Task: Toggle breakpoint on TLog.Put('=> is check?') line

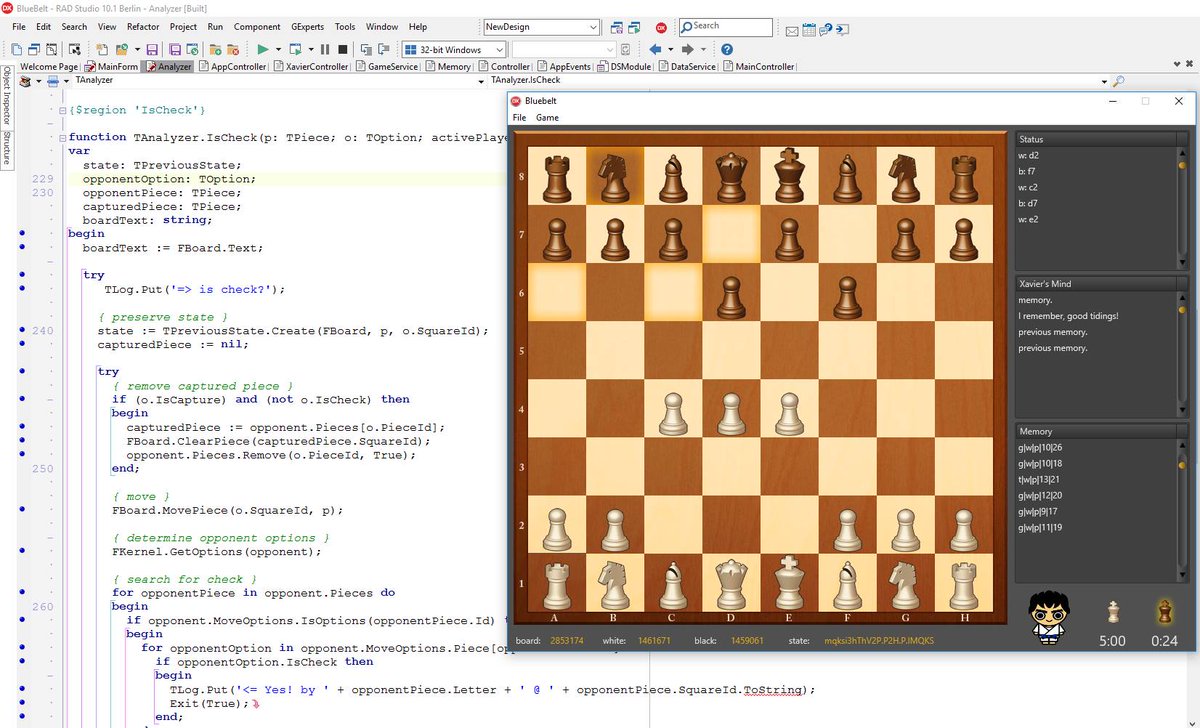Action: pyautogui.click(x=24, y=289)
